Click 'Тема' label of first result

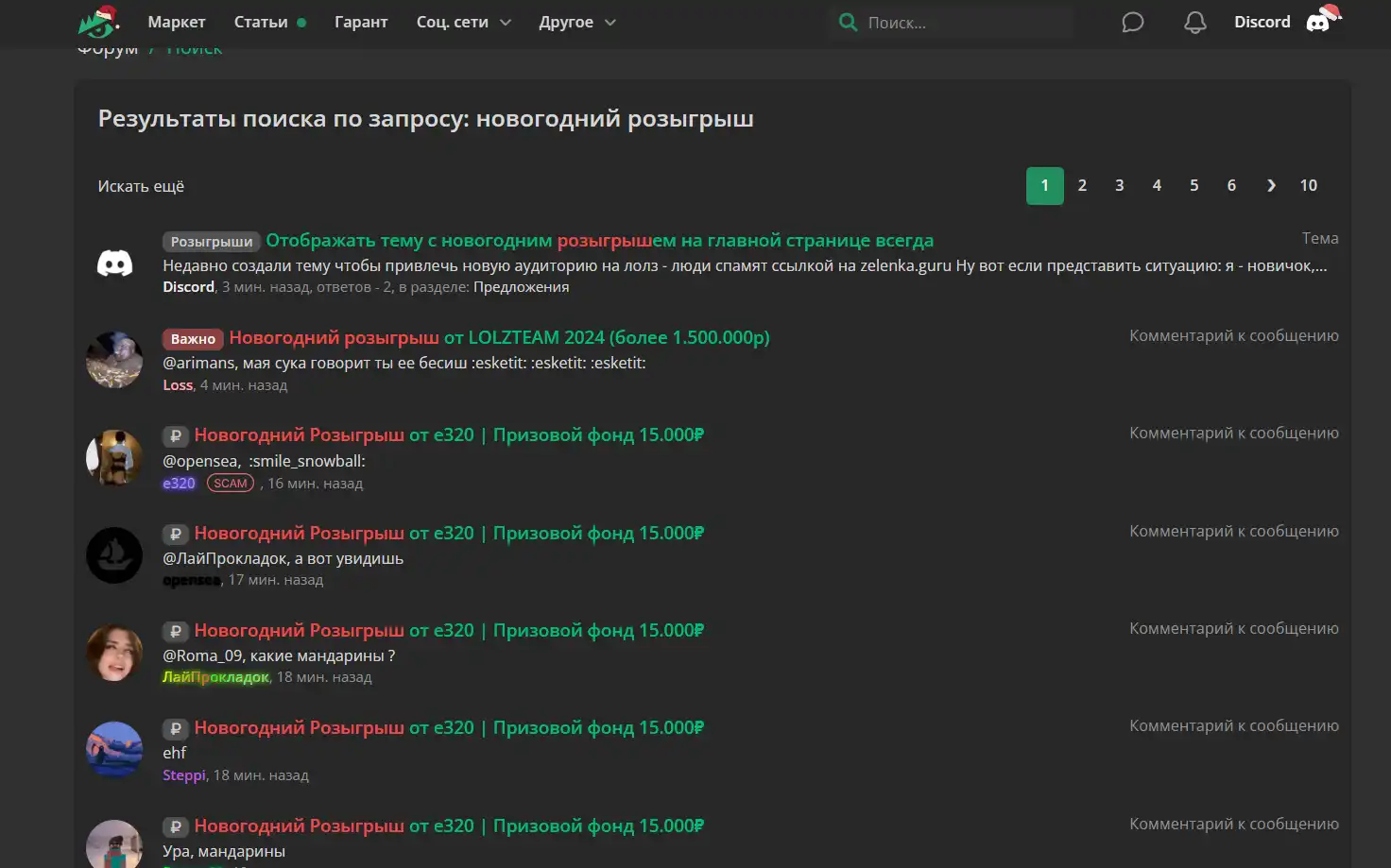point(1320,238)
